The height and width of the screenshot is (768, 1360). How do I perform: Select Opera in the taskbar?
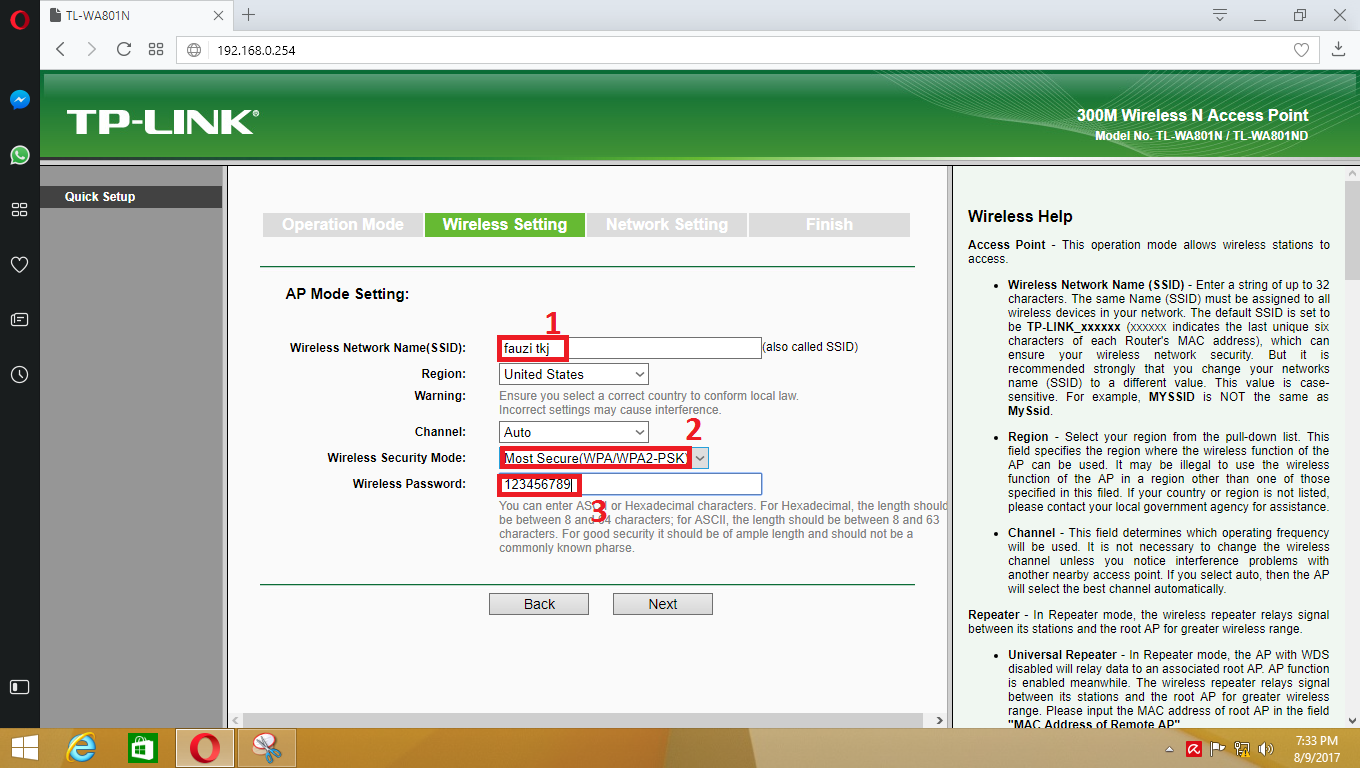point(205,748)
